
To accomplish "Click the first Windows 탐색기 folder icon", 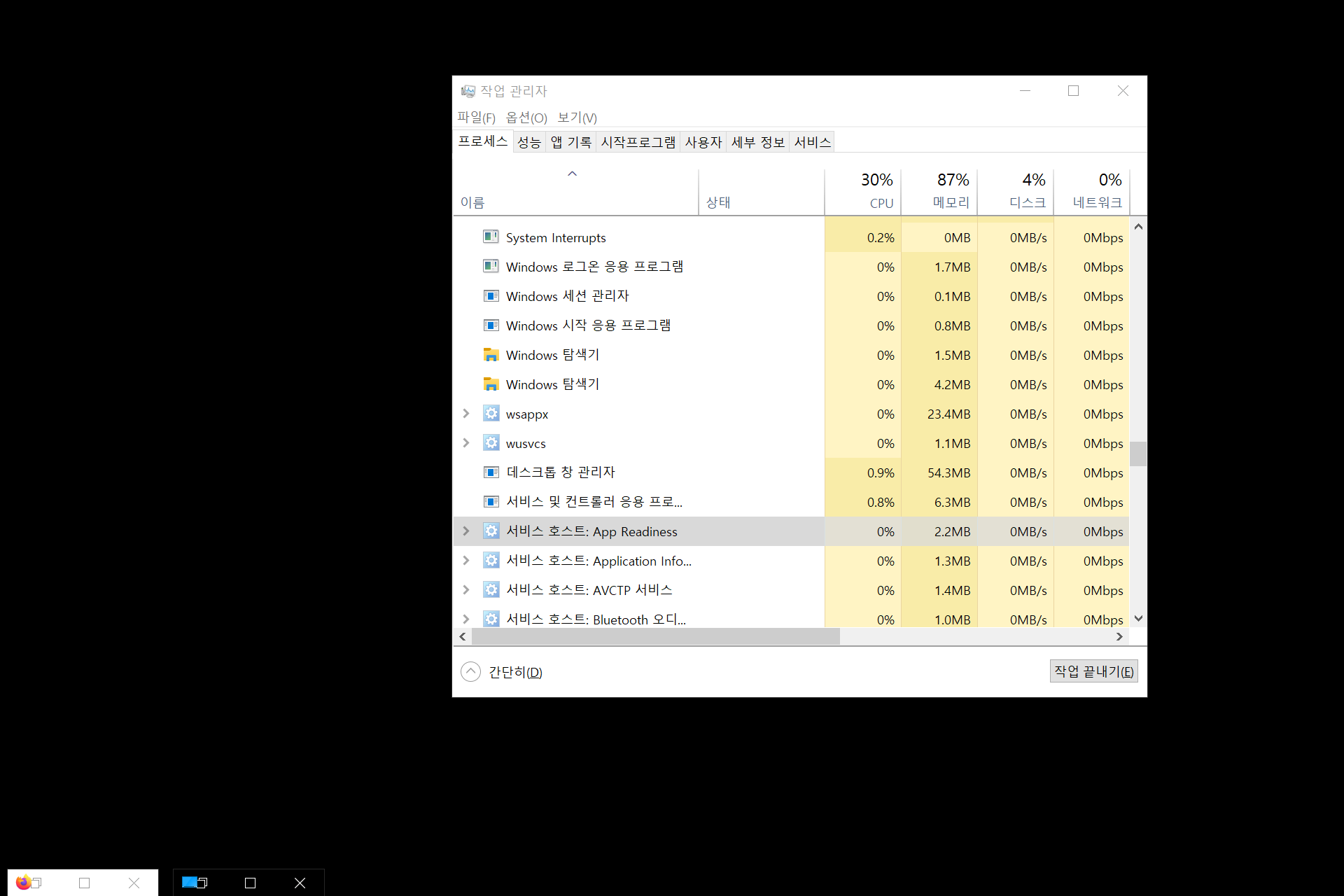I will pos(491,355).
